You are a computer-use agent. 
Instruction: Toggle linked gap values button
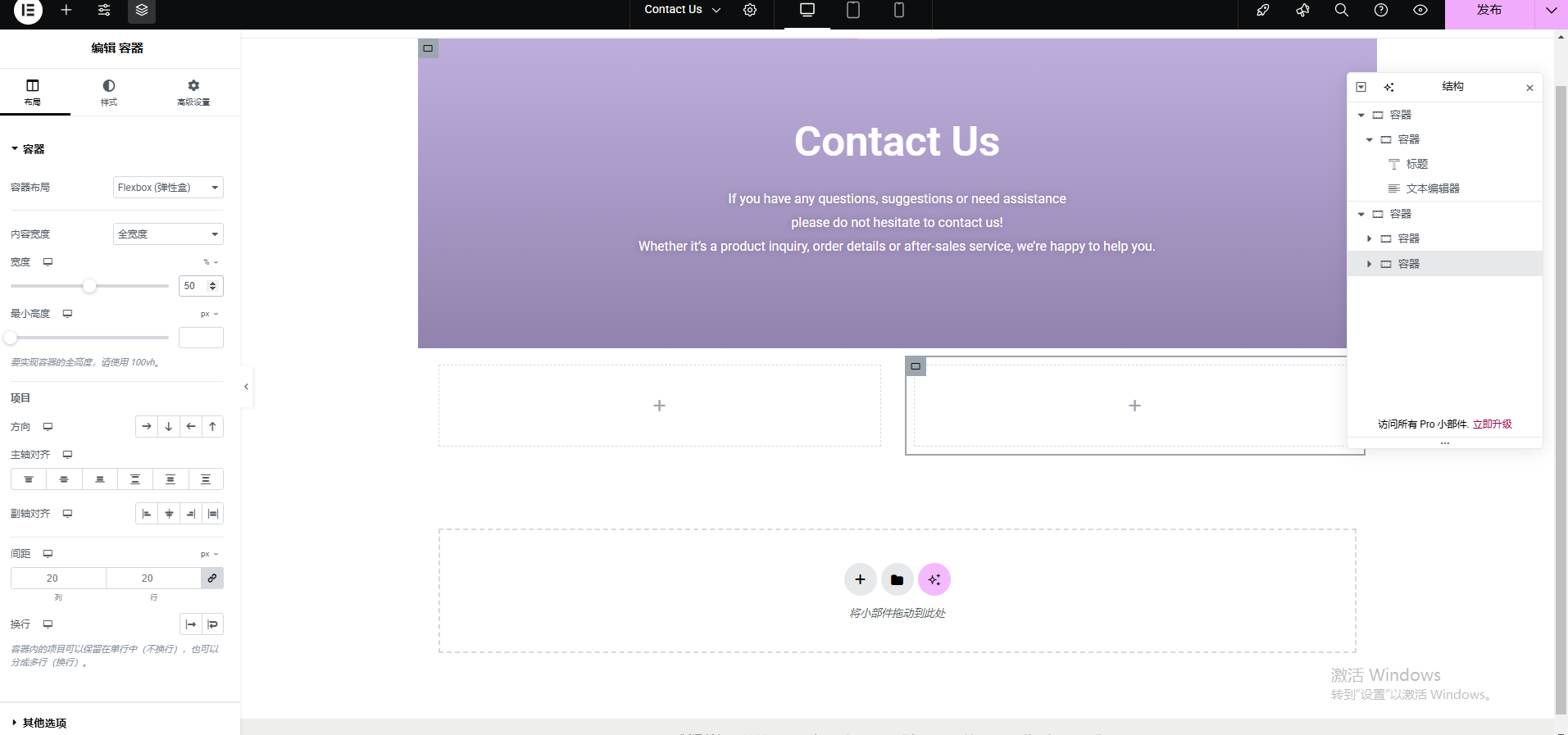(212, 578)
